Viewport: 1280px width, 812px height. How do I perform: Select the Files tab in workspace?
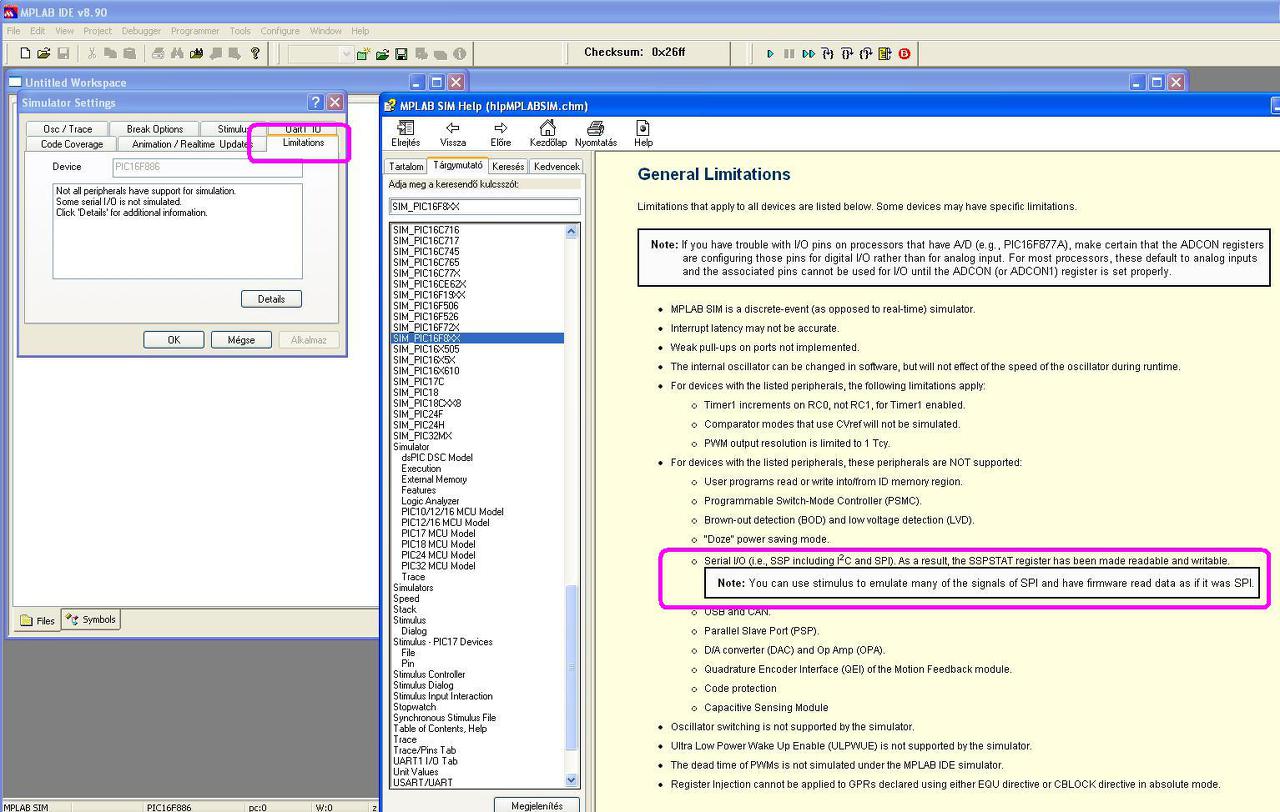click(x=38, y=621)
